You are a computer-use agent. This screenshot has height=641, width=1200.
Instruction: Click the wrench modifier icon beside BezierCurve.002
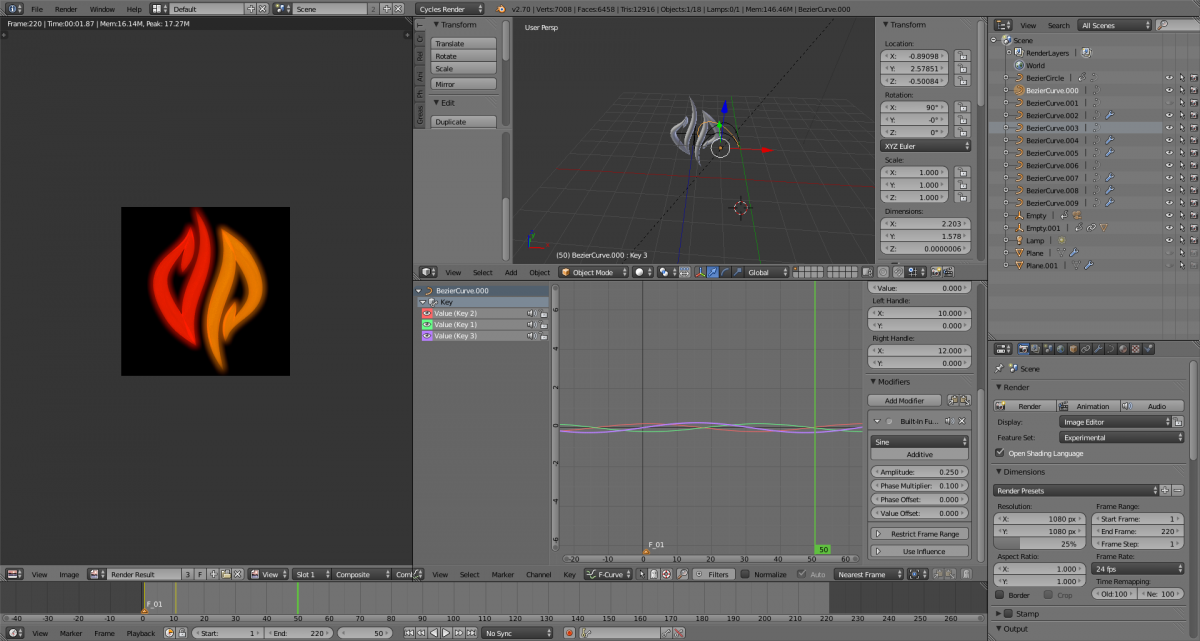coord(1110,115)
